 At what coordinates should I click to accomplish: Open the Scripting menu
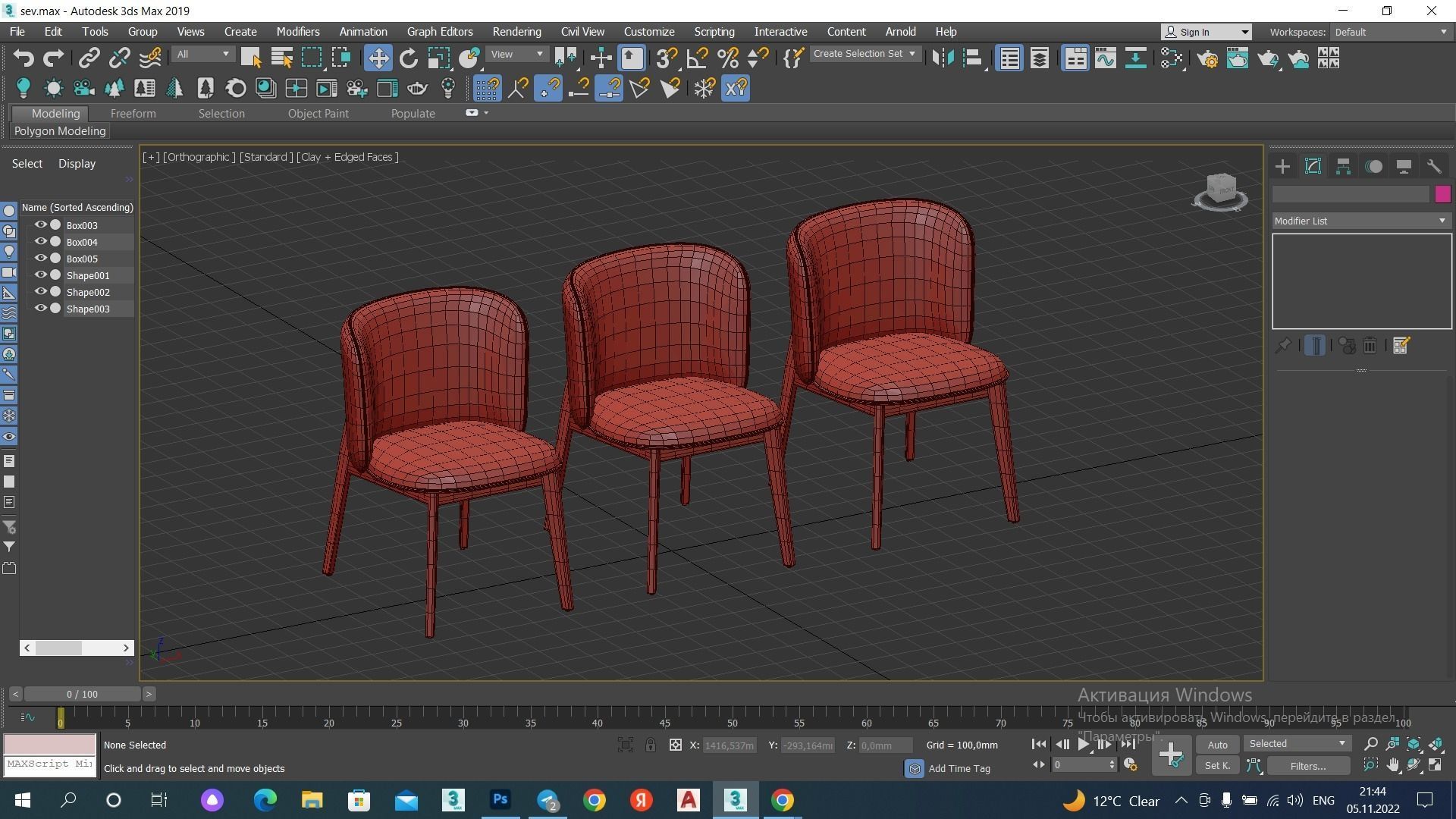714,32
